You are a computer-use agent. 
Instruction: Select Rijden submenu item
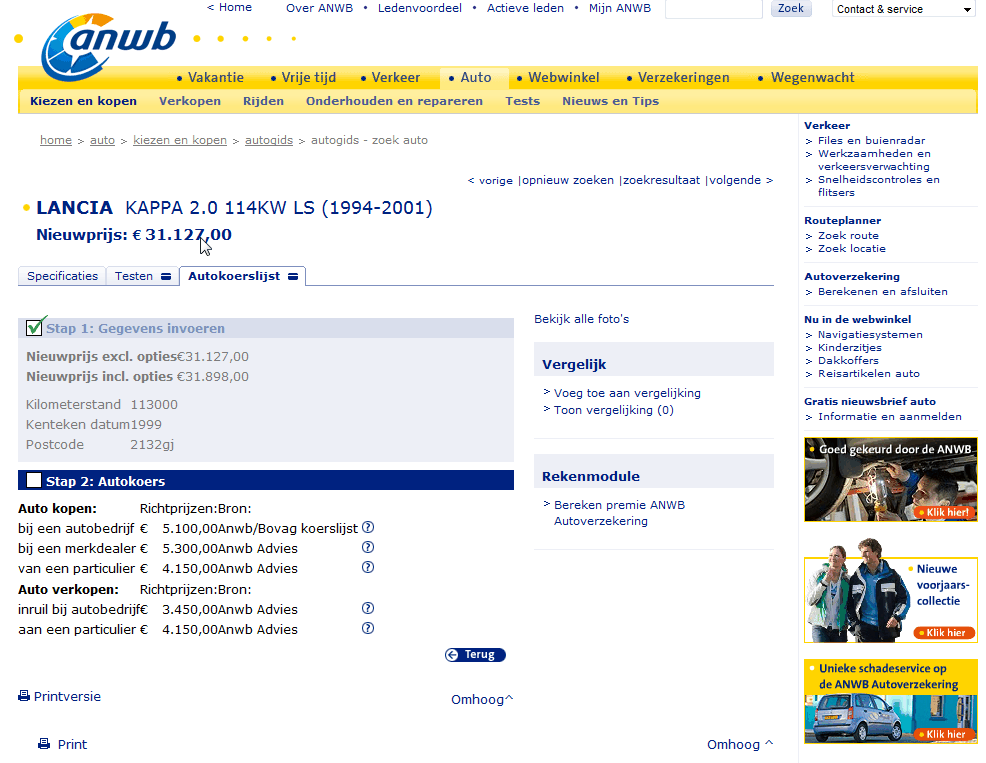(x=263, y=101)
